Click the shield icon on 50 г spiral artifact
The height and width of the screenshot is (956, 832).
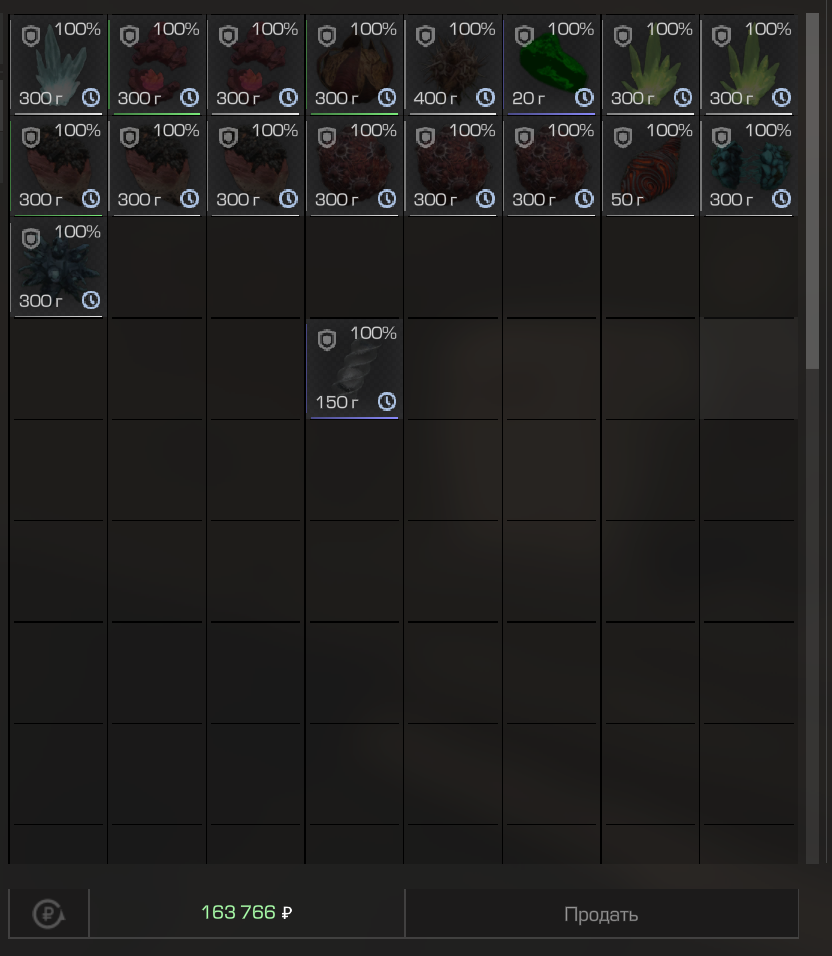[622, 137]
